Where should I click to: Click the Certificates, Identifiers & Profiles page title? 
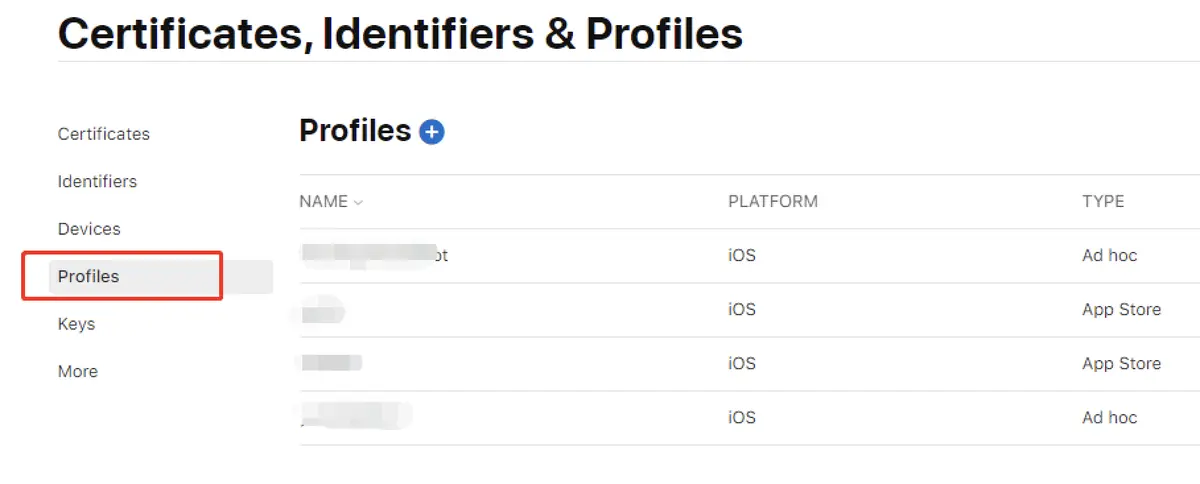tap(400, 33)
